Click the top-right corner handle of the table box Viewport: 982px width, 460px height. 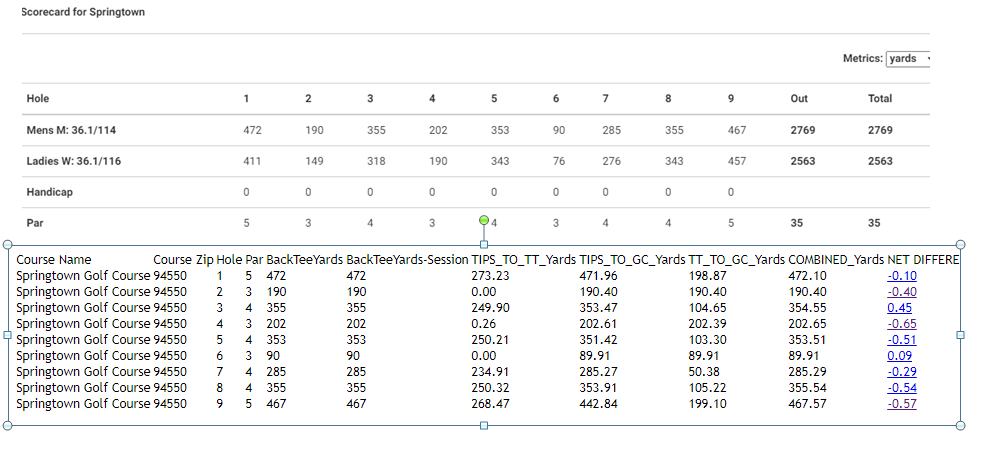961,244
